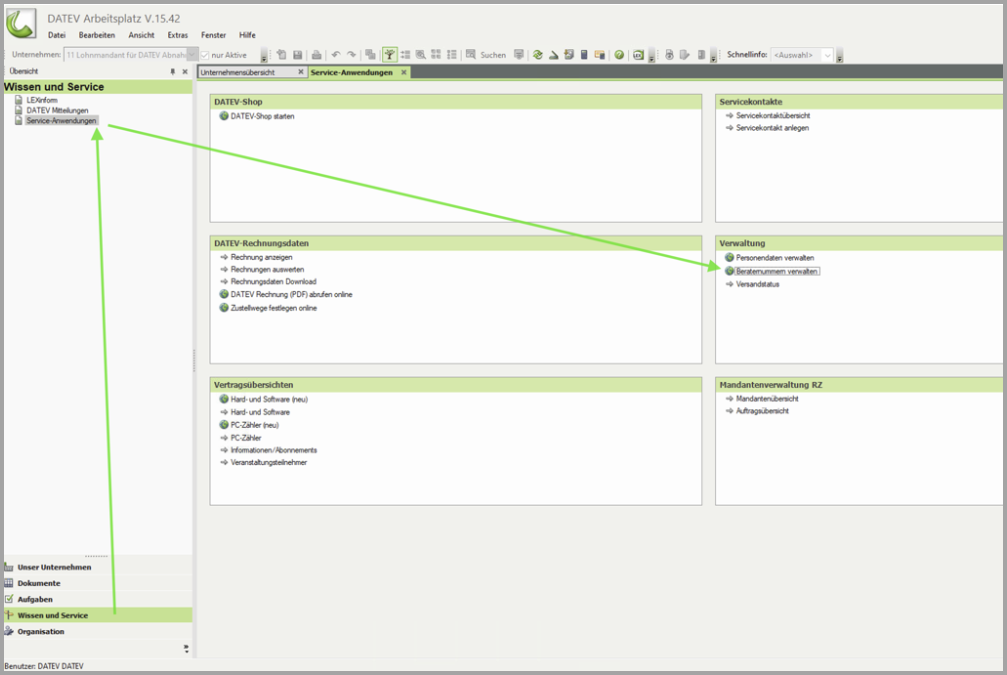1007x675 pixels.
Task: Toggle the 'nur Aktive' checkbox
Action: pos(205,55)
